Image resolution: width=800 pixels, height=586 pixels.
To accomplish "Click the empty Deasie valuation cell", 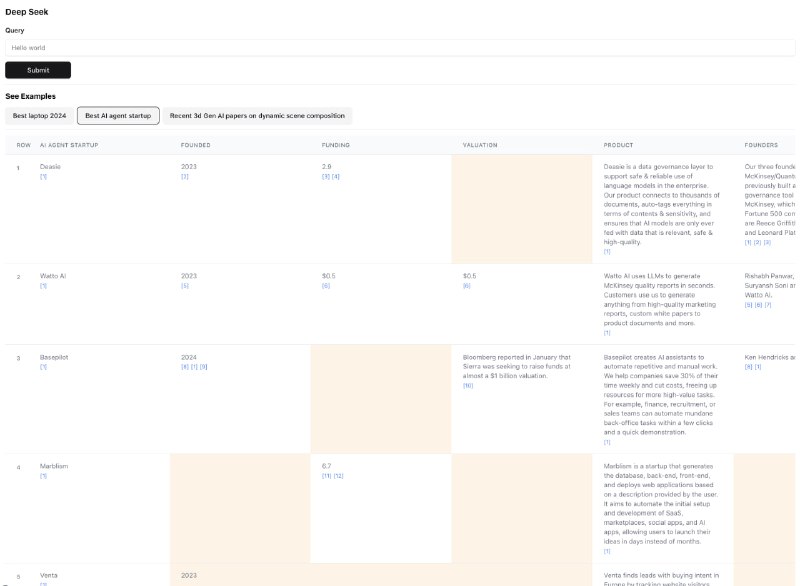I will 522,209.
